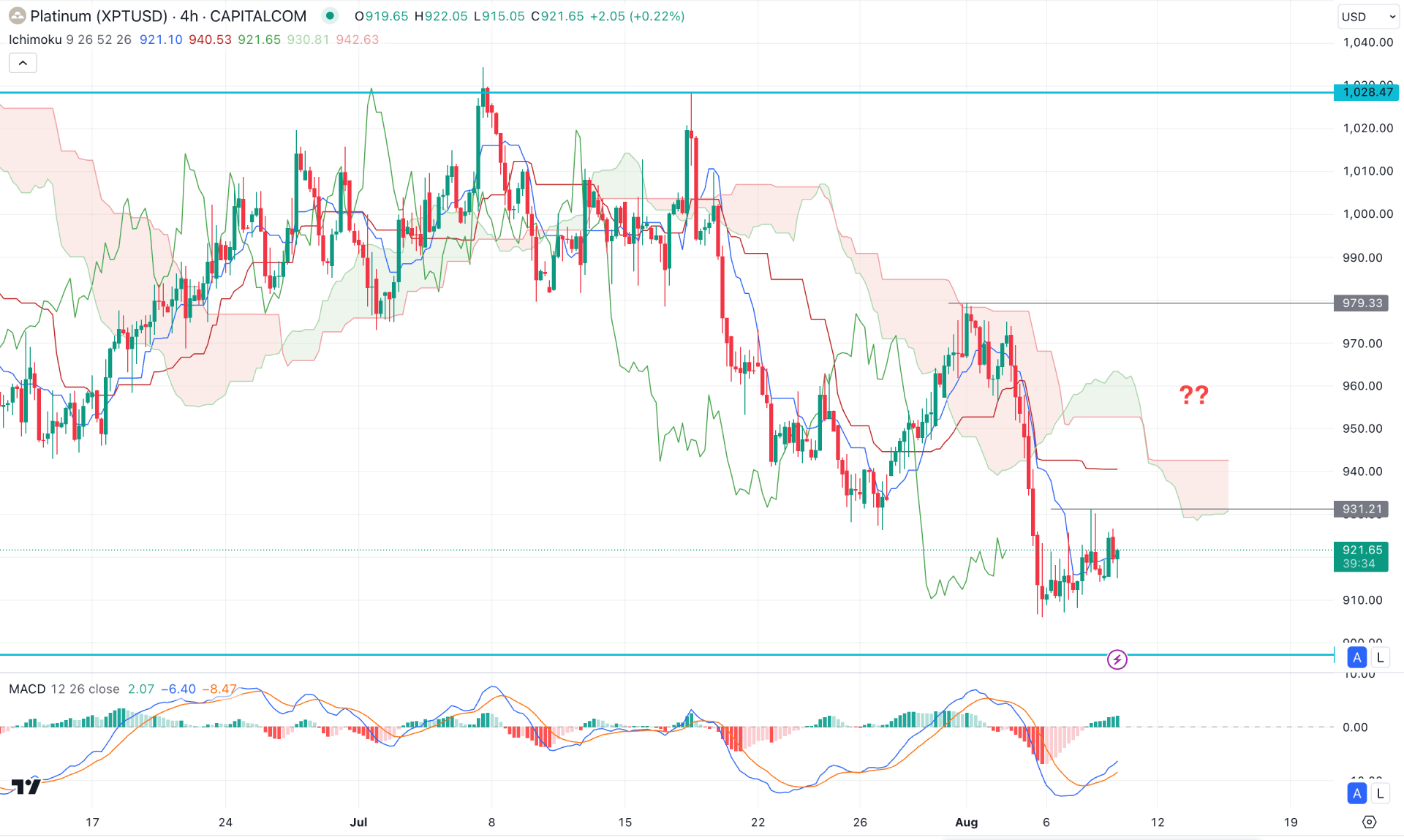The height and width of the screenshot is (840, 1404).
Task: Click the 979.33 horizontal line label
Action: point(1361,303)
